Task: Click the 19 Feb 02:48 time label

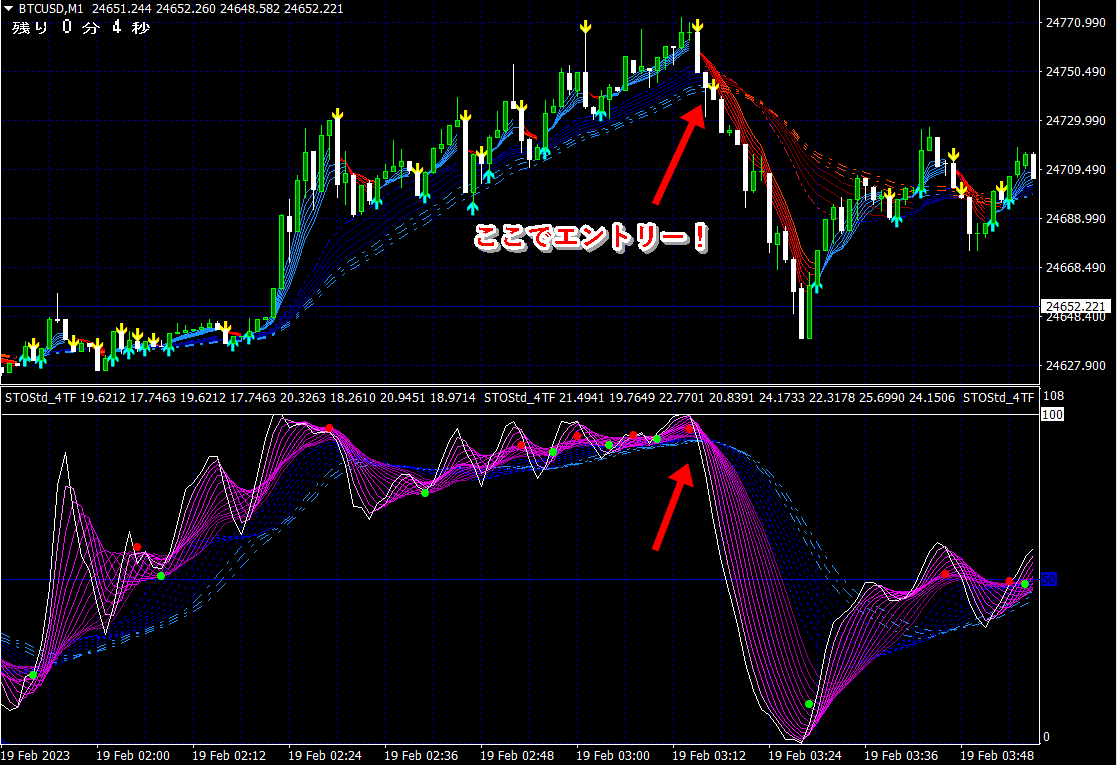Action: point(517,755)
